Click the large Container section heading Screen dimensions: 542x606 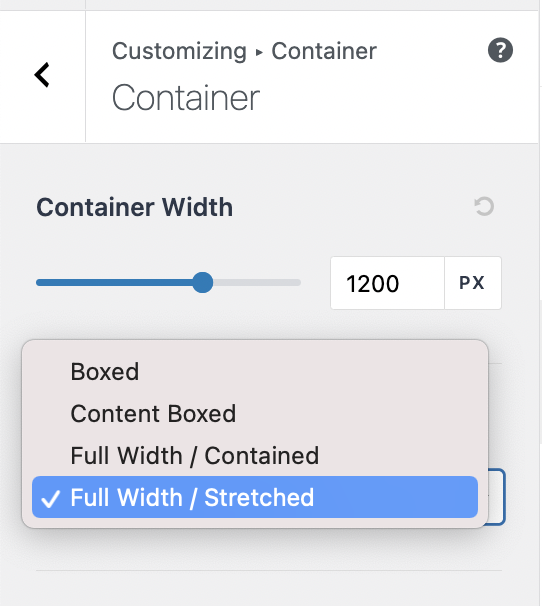coord(186,98)
